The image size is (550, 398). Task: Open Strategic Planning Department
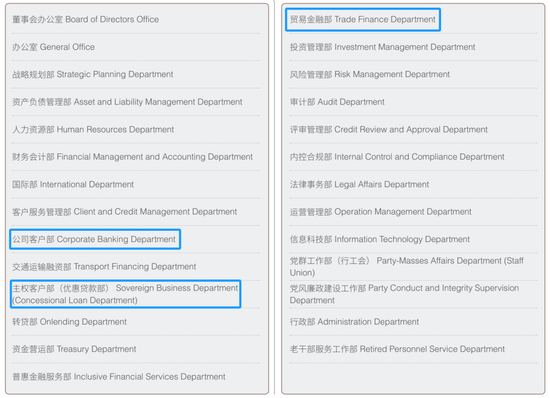click(93, 74)
